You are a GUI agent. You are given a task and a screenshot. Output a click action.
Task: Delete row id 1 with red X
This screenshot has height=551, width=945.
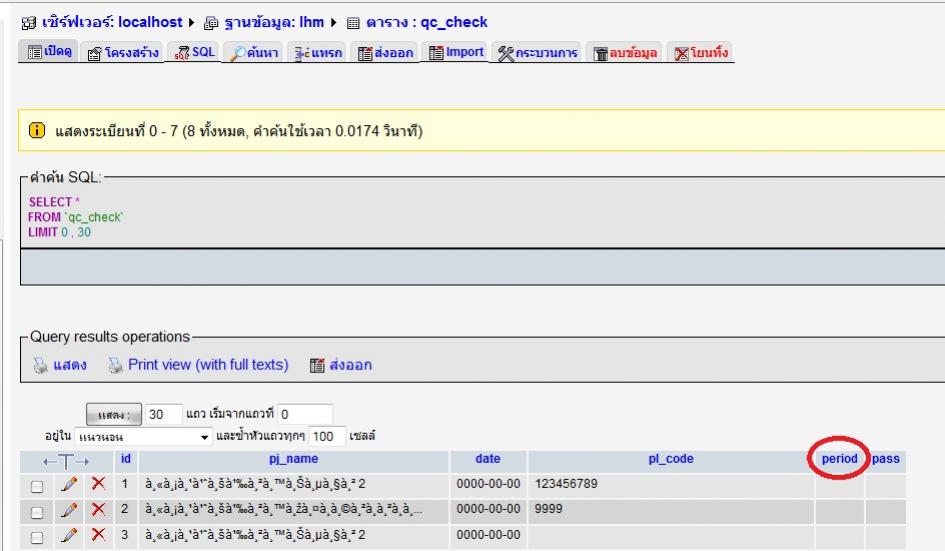98,483
